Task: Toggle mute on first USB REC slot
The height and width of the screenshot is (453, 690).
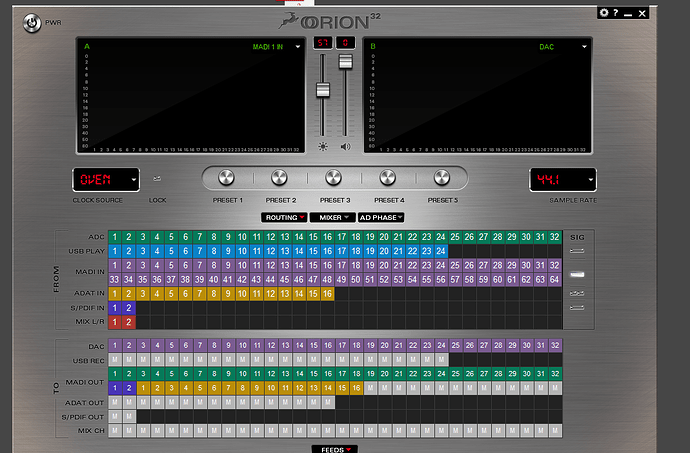Action: pyautogui.click(x=115, y=360)
